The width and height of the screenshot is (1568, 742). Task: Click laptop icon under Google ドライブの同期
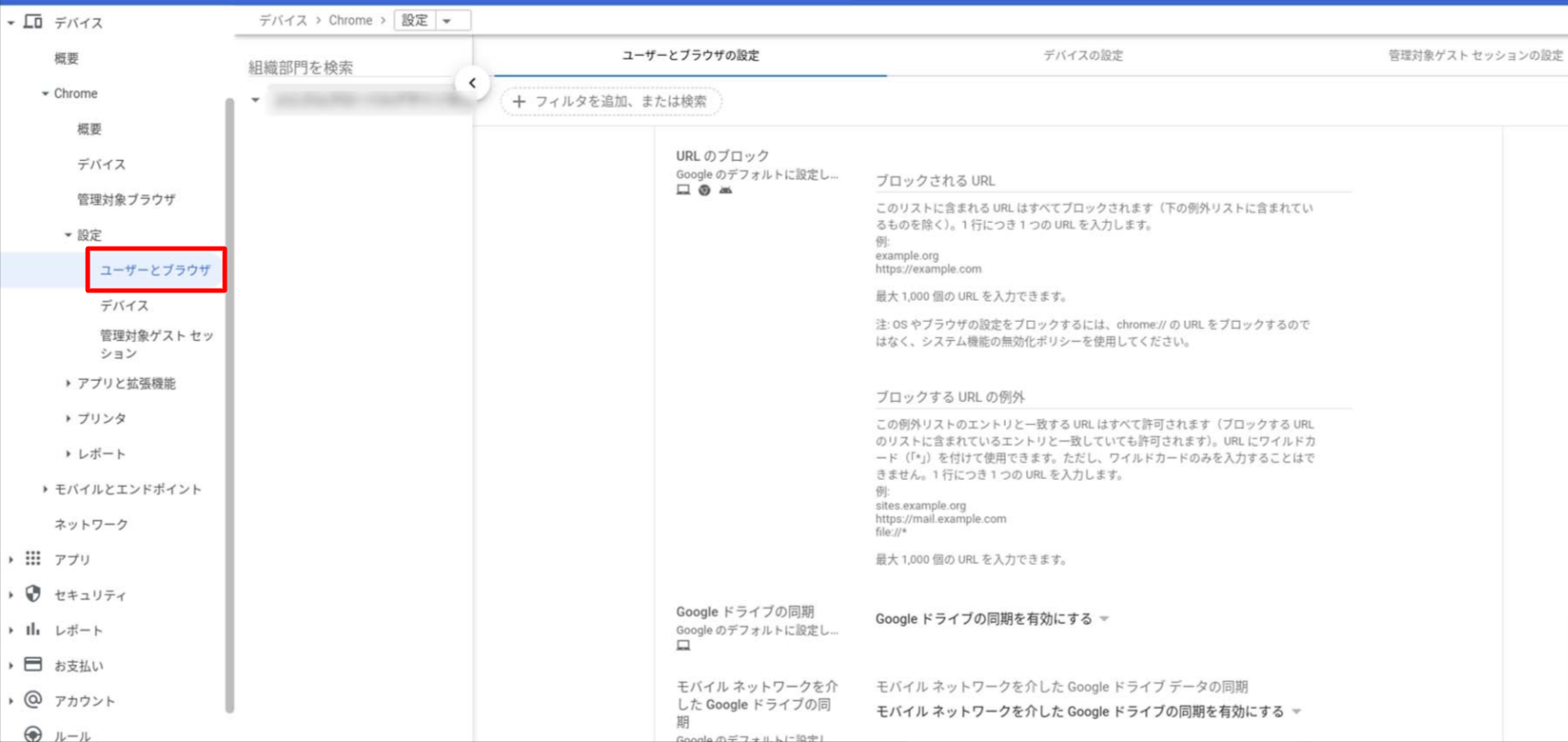tap(683, 645)
